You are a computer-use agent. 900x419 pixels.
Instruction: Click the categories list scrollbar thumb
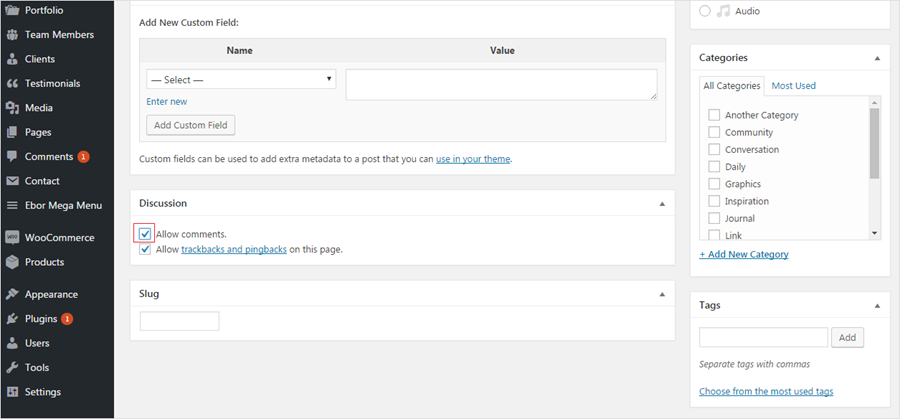tap(874, 143)
